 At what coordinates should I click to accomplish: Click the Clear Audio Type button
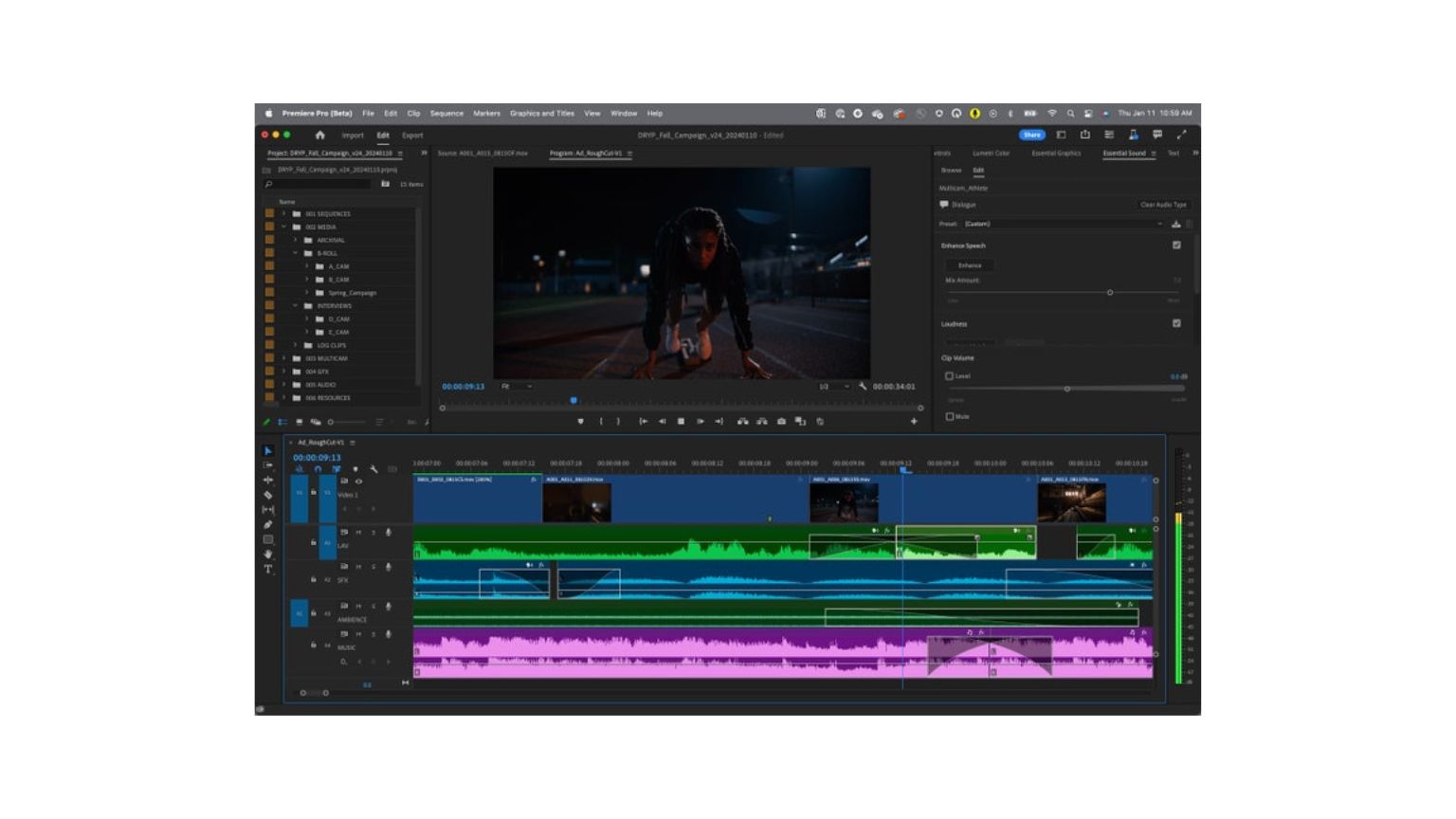point(1163,205)
